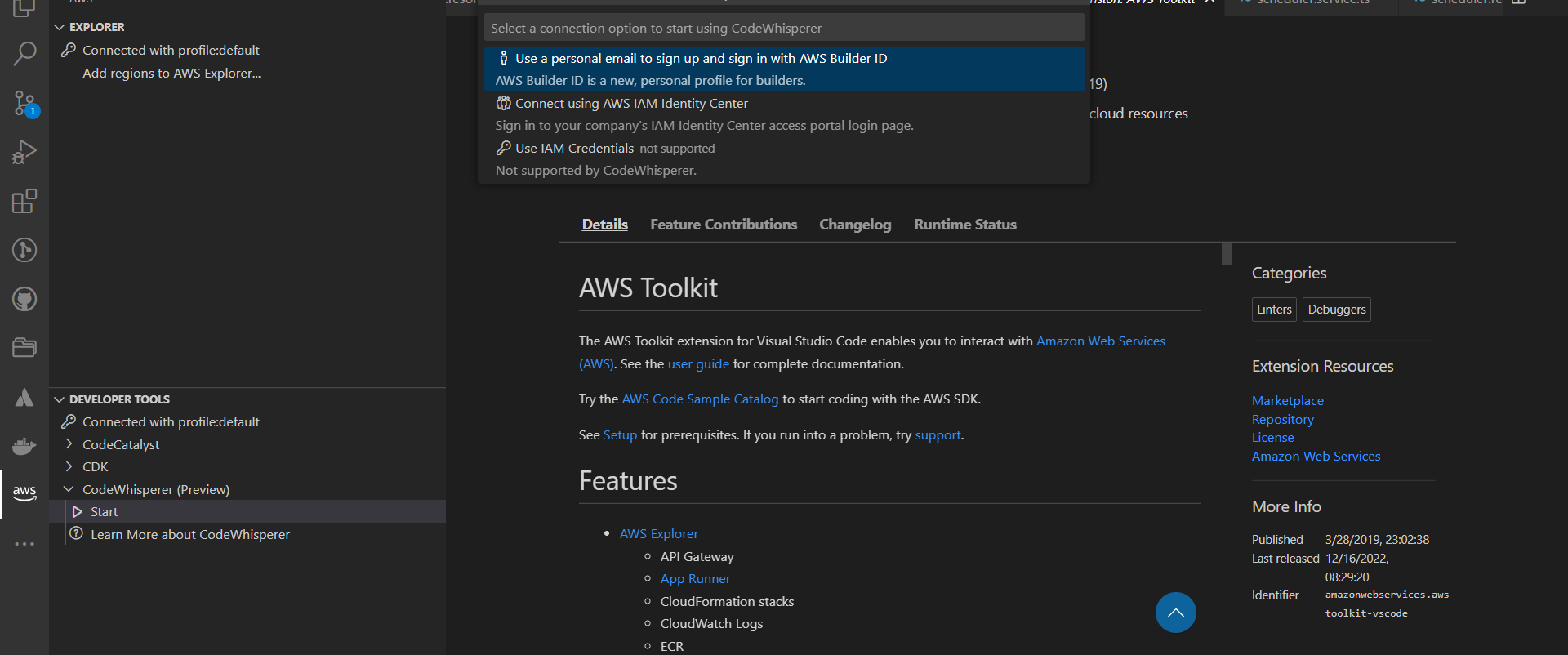Click key icon next to Explorer connection
This screenshot has height=655, width=1568.
[x=69, y=50]
